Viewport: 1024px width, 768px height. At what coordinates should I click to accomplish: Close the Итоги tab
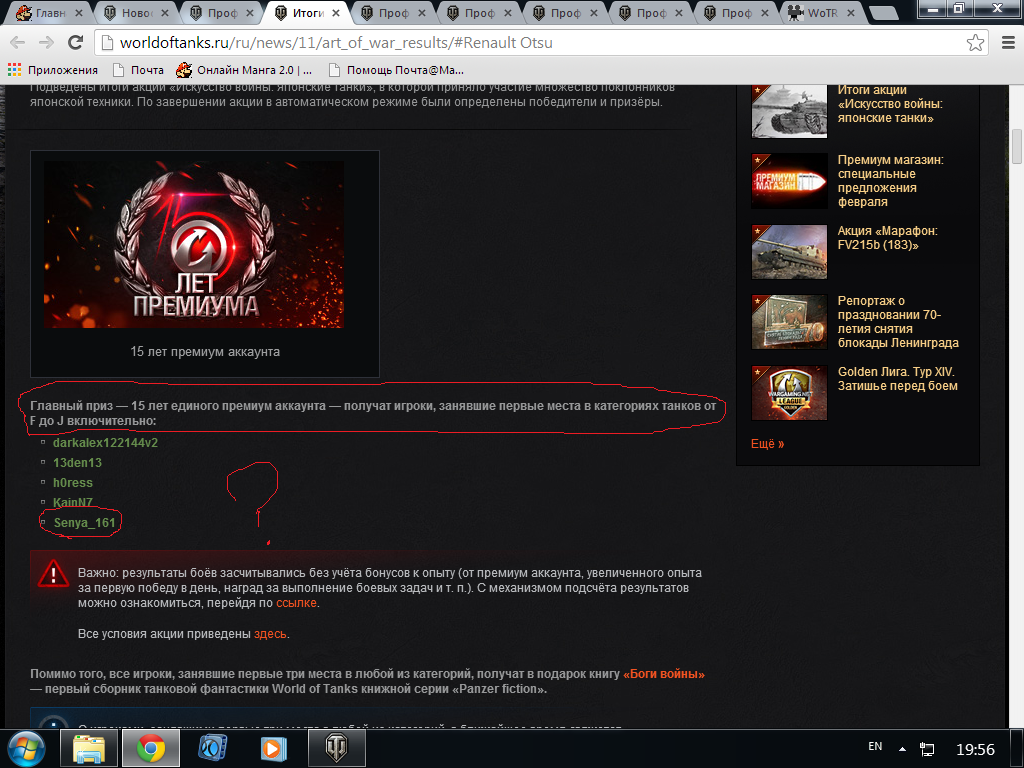click(336, 12)
